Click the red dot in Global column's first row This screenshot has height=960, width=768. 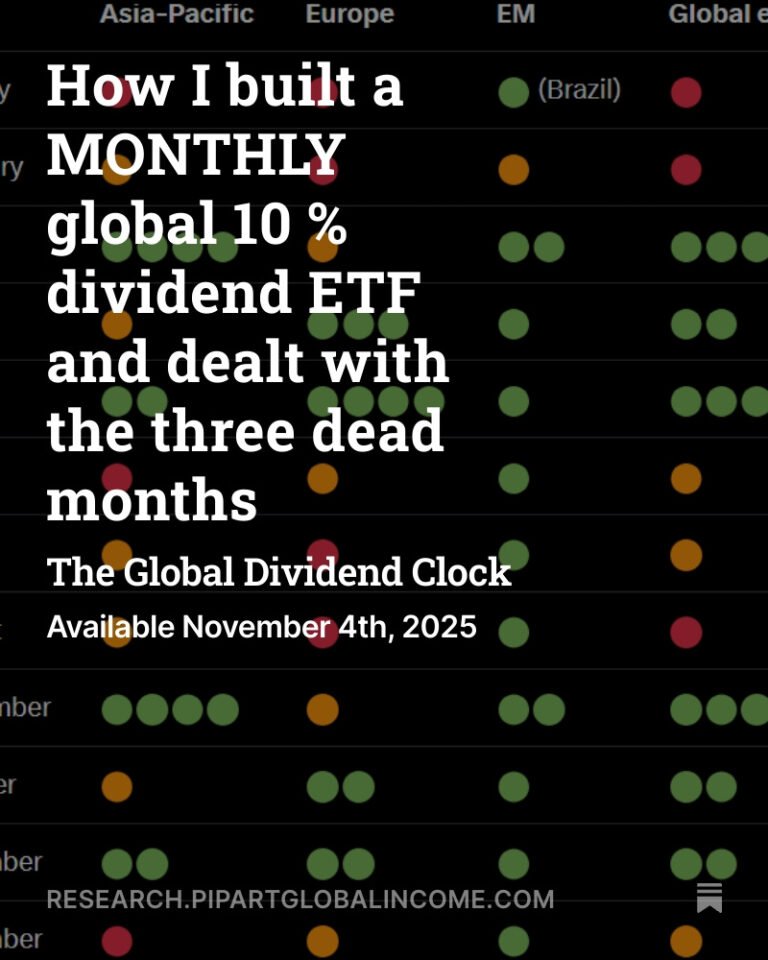coord(686,93)
